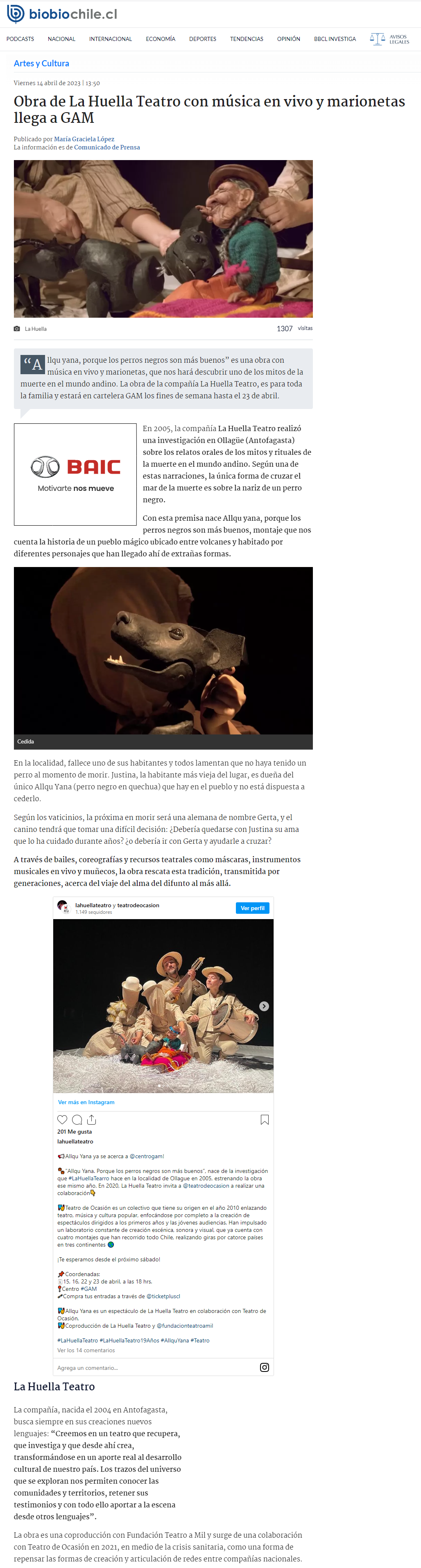This screenshot has width=421, height=1568.
Task: Click the lahuellateatro profile avatar
Action: click(x=63, y=907)
